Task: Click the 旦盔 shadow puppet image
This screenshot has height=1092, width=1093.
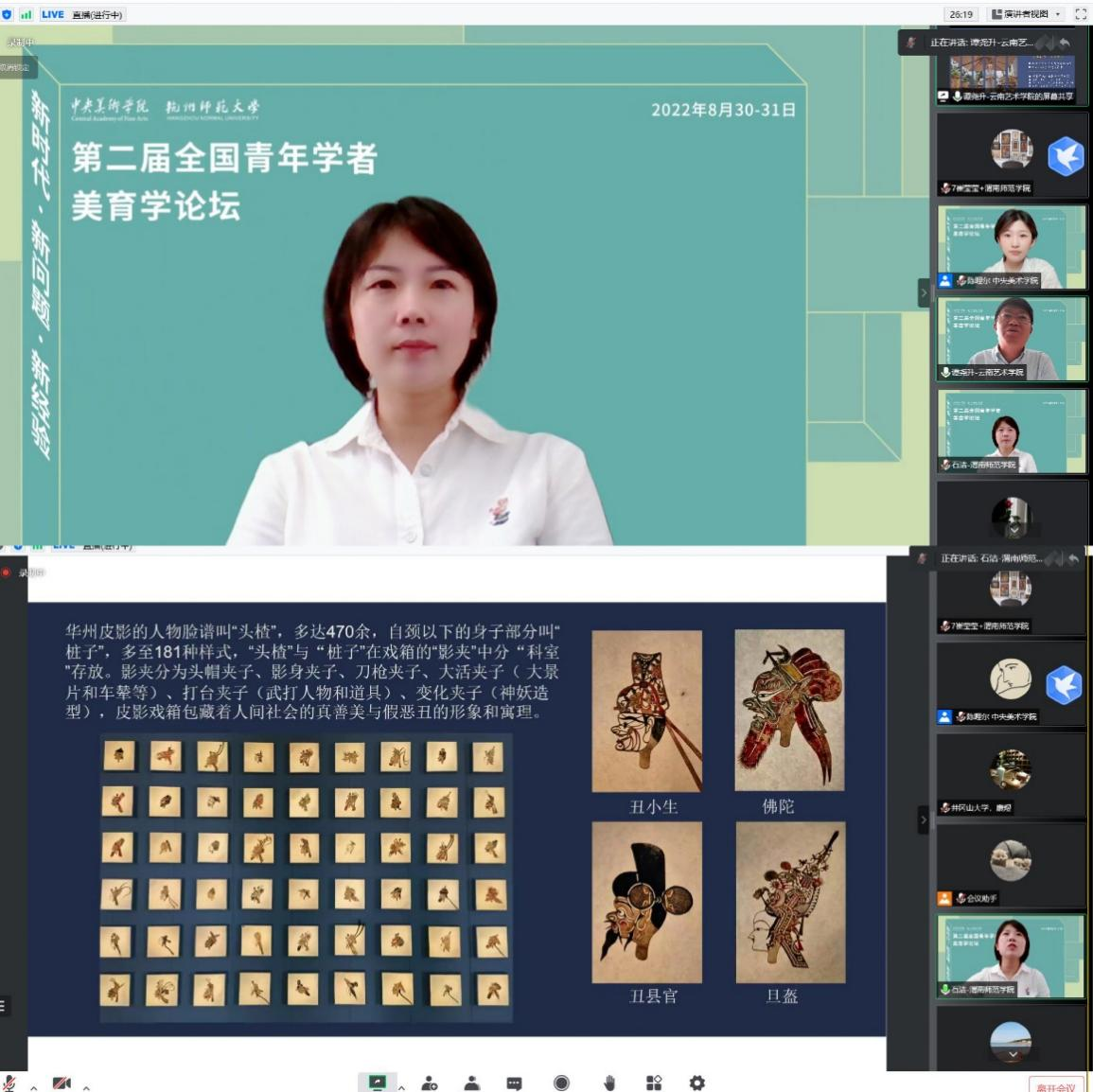Action: click(x=790, y=903)
